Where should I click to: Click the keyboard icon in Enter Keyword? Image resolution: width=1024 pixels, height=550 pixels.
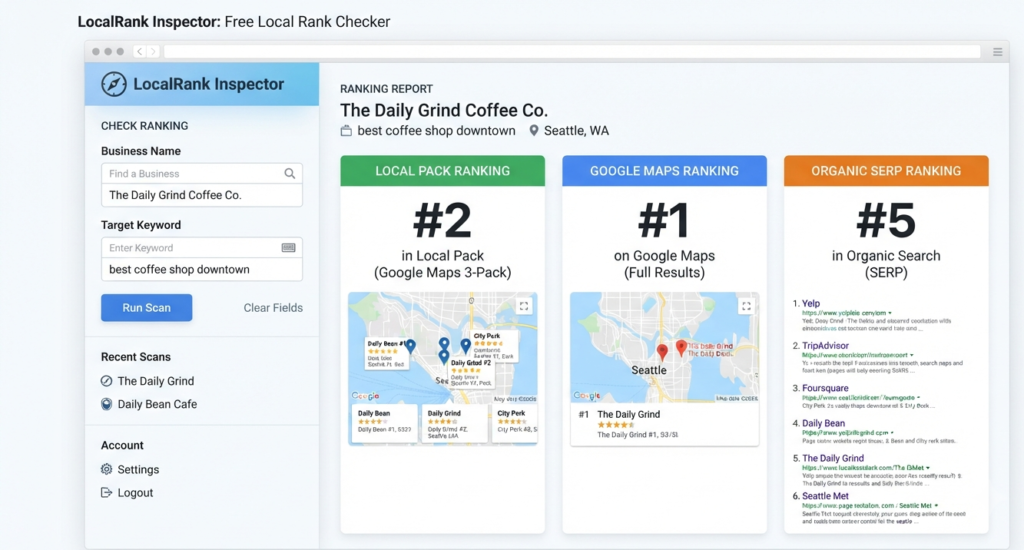pos(288,248)
